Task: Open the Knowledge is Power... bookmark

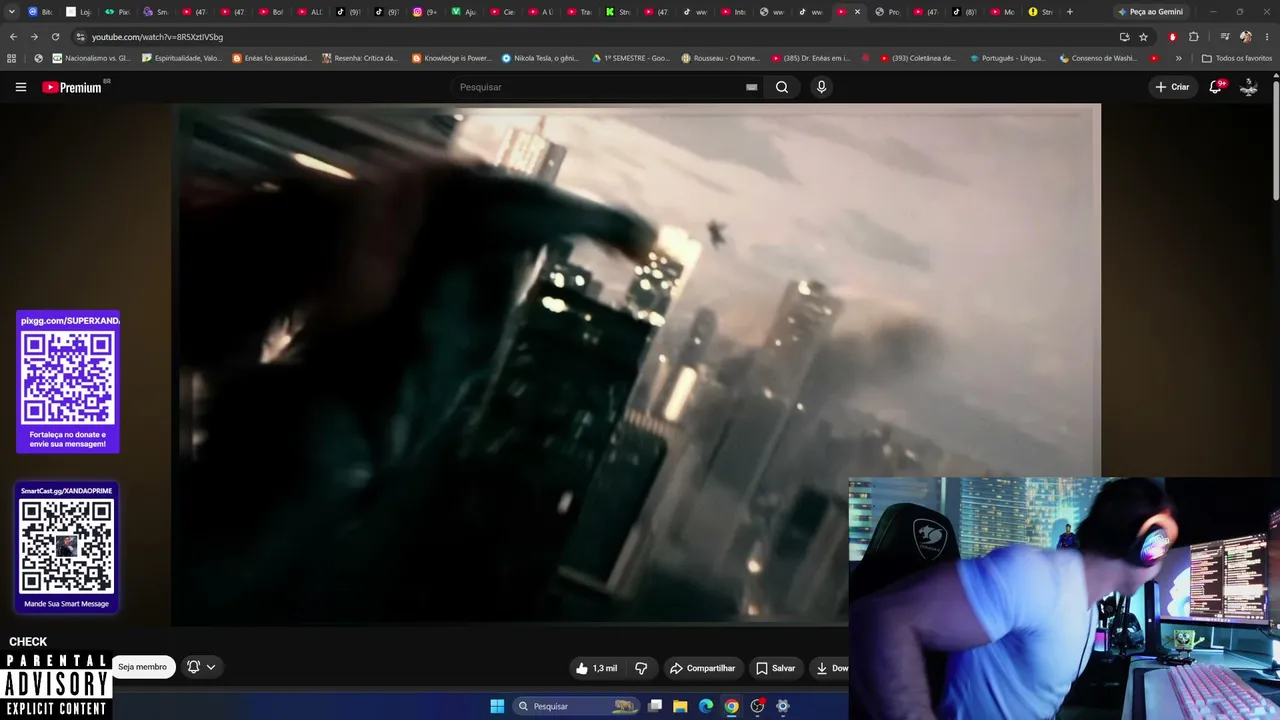Action: (452, 58)
